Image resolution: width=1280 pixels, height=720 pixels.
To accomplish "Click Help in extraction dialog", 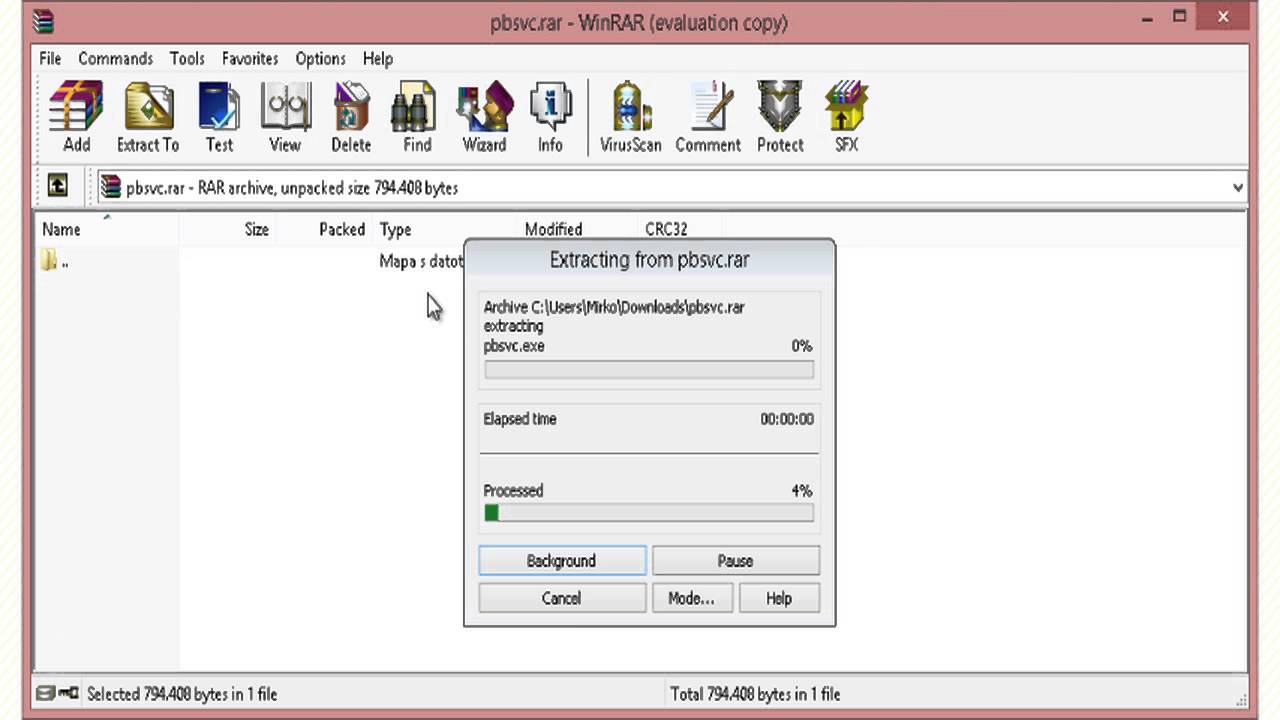I will 779,598.
